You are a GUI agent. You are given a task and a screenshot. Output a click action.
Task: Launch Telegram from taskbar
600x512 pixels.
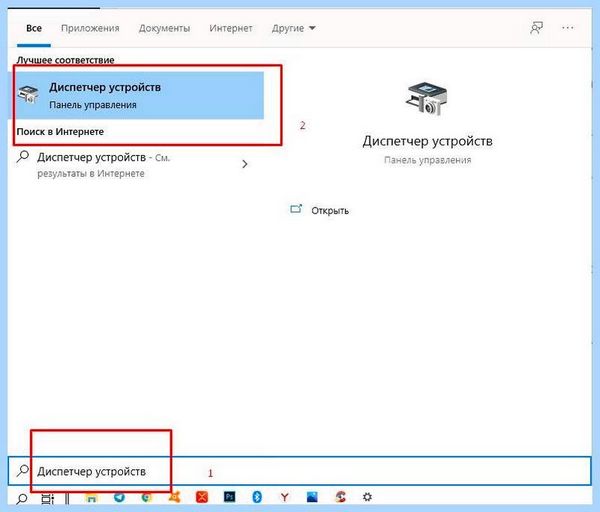[119, 497]
